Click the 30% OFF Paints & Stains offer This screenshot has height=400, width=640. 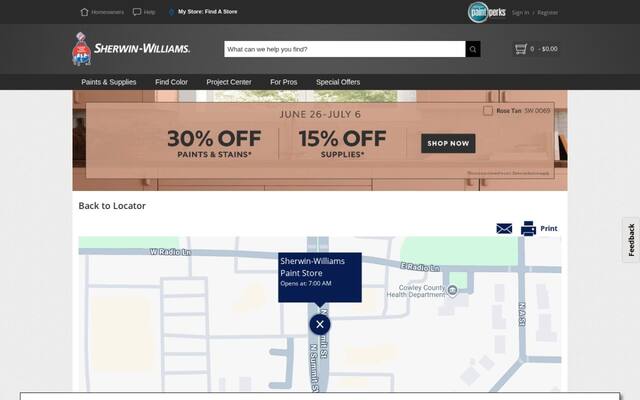point(214,143)
